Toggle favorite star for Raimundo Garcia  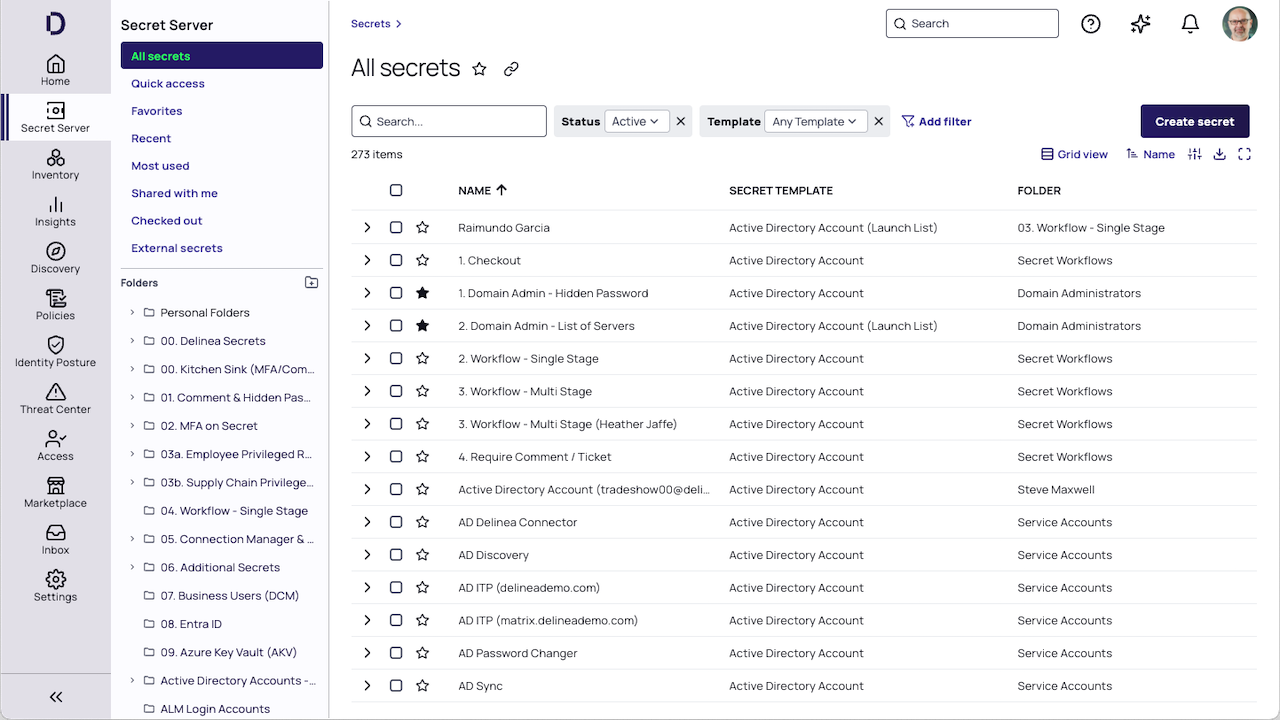pos(422,228)
